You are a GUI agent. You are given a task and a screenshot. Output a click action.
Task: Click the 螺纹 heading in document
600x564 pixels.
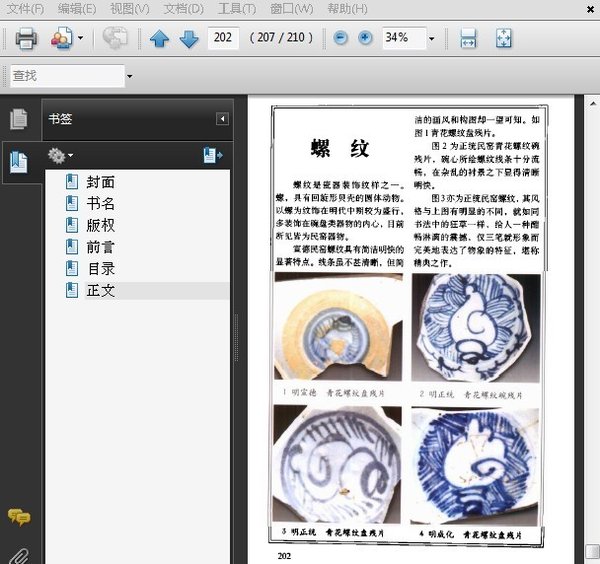[340, 148]
